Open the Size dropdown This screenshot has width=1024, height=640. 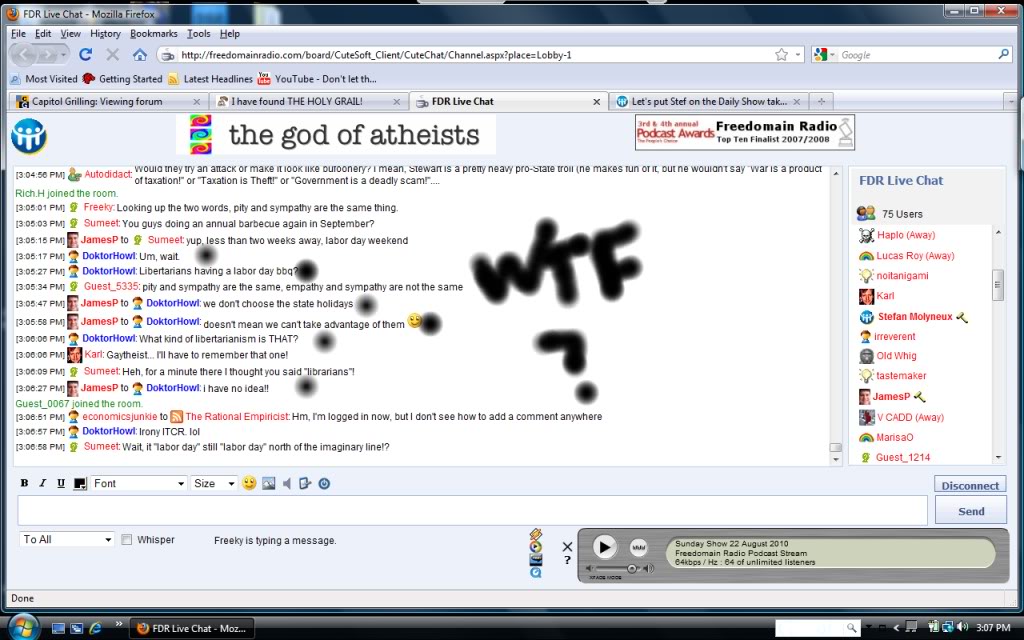(x=214, y=483)
